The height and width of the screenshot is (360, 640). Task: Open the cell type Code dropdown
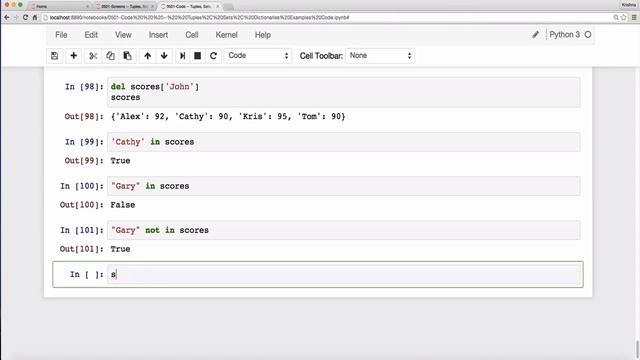pos(258,56)
